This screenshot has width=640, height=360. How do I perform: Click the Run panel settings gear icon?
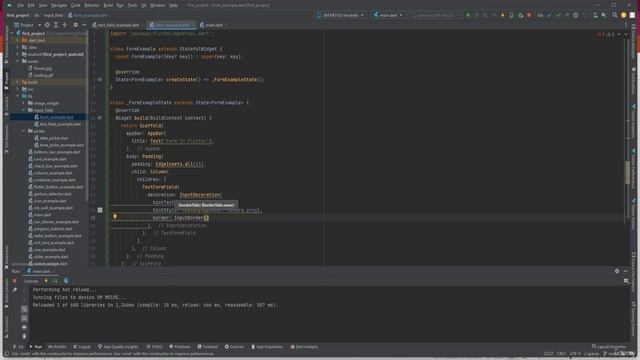click(x=617, y=271)
